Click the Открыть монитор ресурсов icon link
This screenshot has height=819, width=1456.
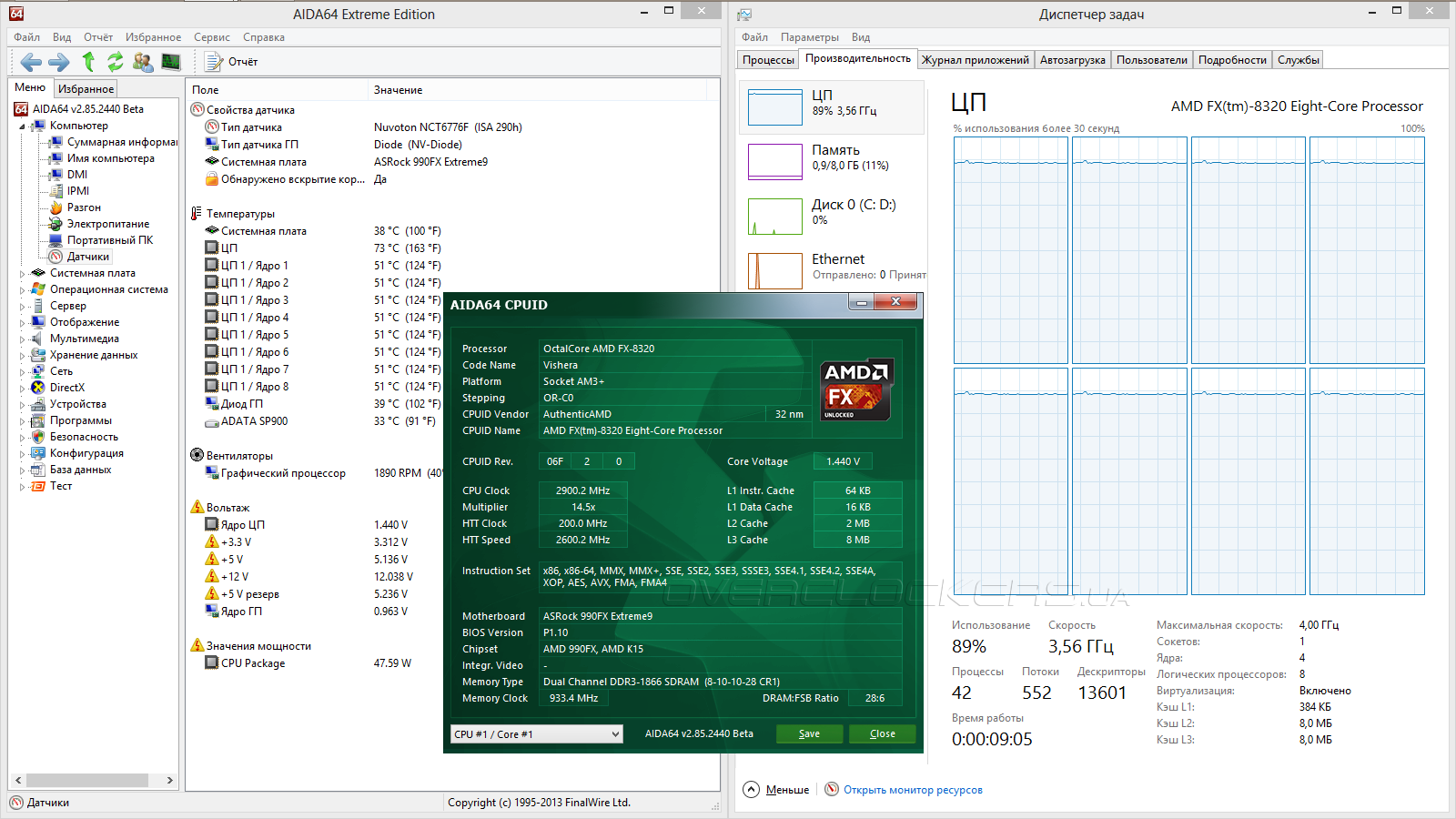tap(832, 789)
